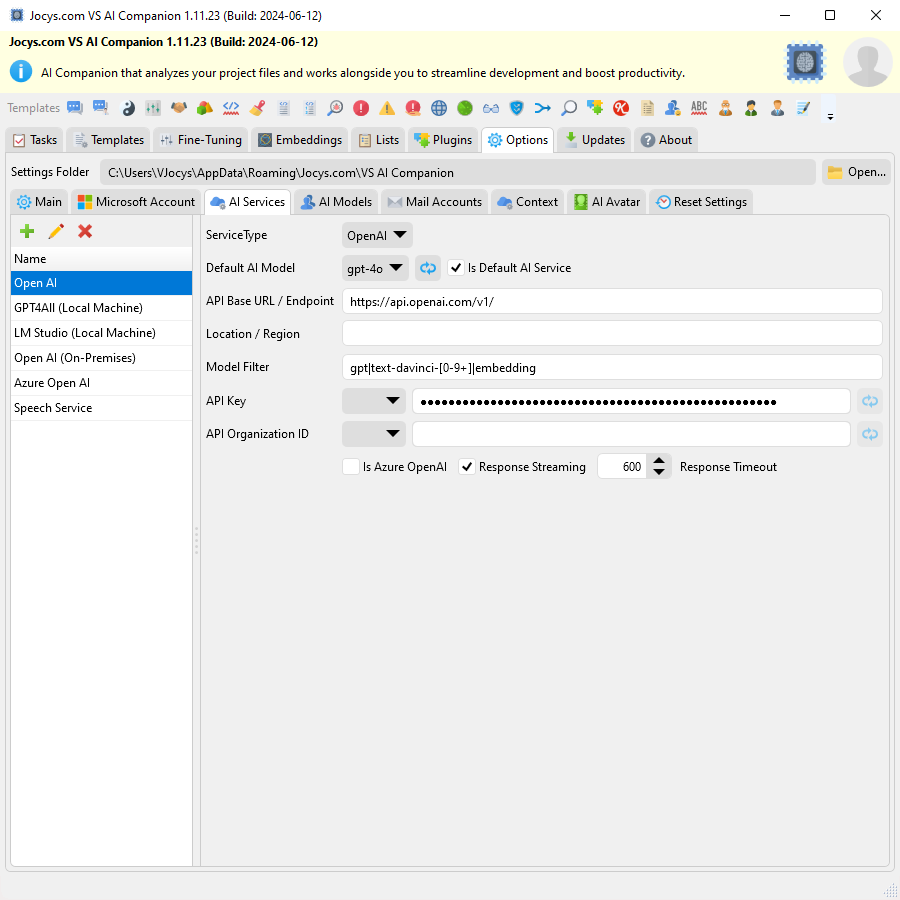Increase Response Timeout with the up stepper arrow
The width and height of the screenshot is (900, 900).
click(659, 461)
